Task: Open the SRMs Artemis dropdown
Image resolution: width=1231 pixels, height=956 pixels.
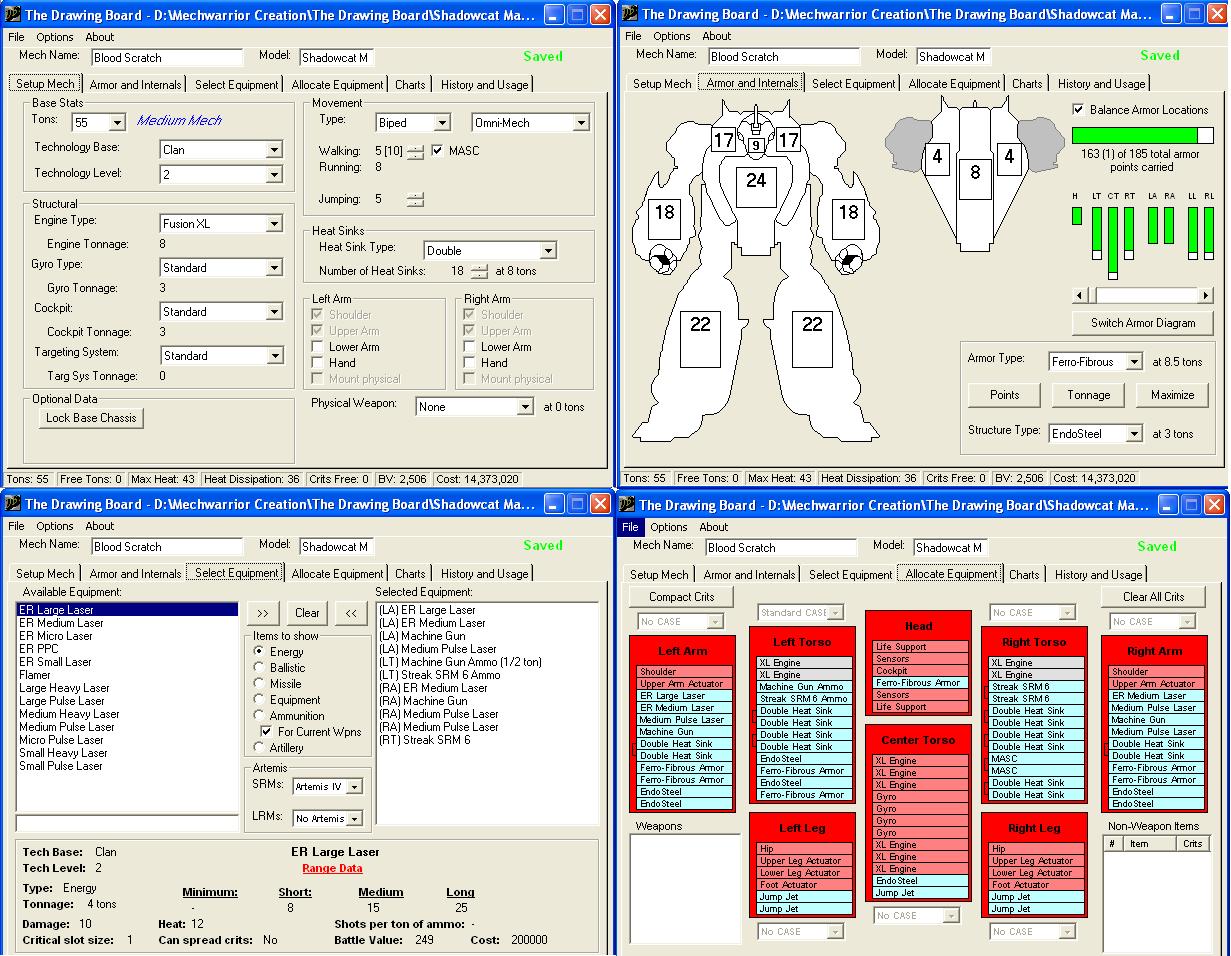Action: (x=354, y=787)
